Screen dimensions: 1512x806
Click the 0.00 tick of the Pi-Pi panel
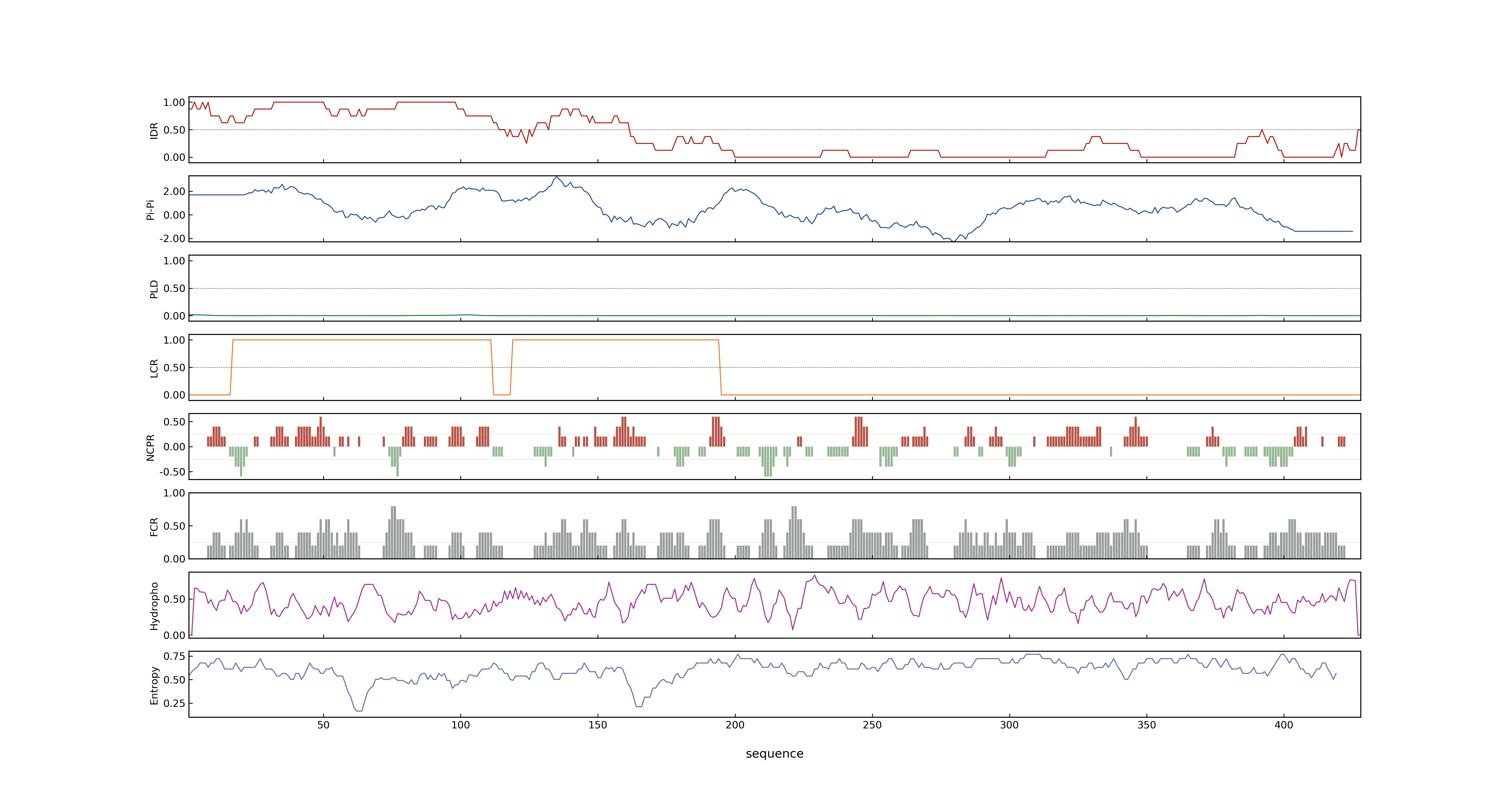point(174,215)
